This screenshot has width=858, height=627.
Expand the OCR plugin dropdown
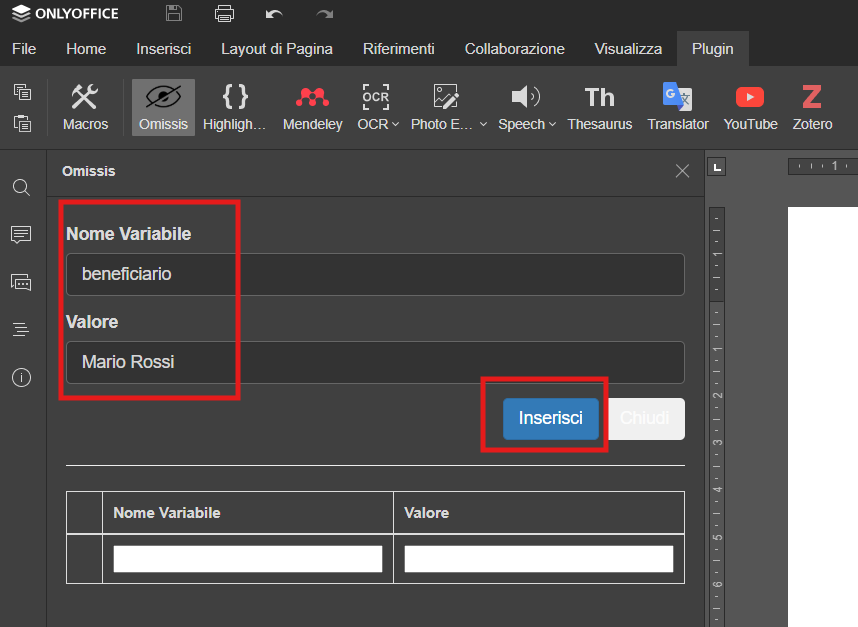(x=395, y=125)
